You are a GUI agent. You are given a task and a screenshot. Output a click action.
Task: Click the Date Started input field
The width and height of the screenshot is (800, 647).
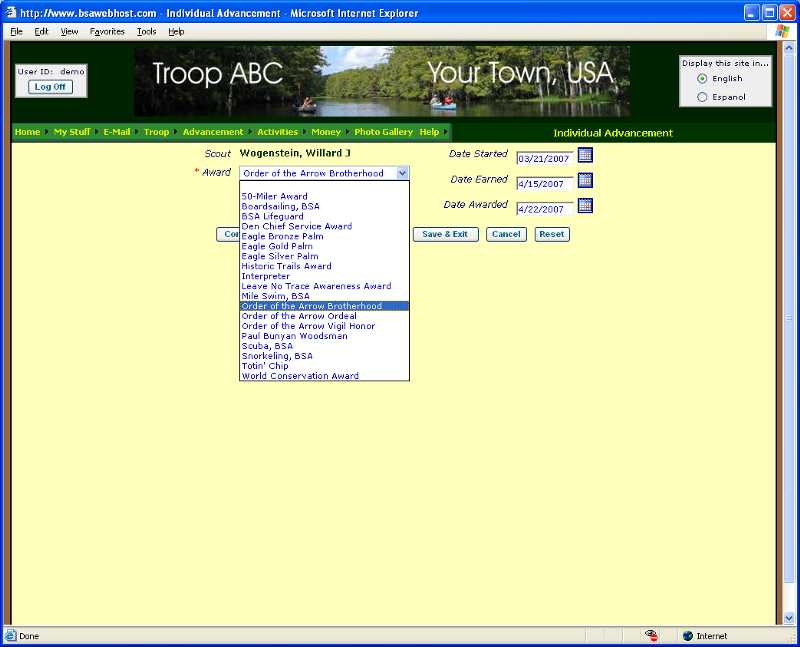point(545,159)
